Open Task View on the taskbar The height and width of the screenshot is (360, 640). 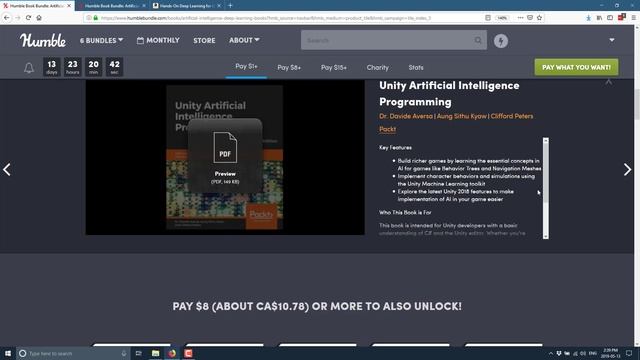[x=138, y=353]
